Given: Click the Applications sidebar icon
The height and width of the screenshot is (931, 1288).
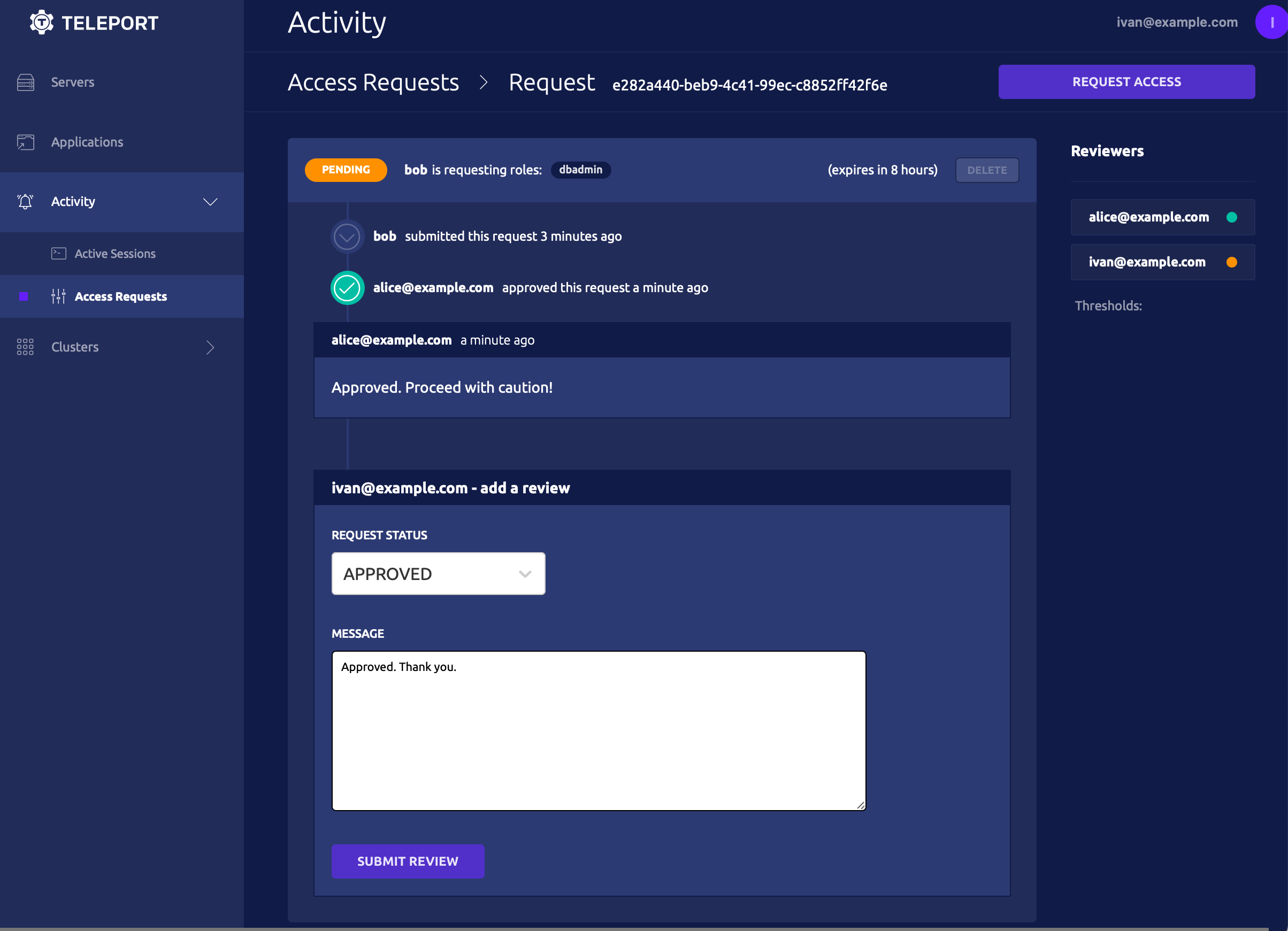Looking at the screenshot, I should point(27,141).
